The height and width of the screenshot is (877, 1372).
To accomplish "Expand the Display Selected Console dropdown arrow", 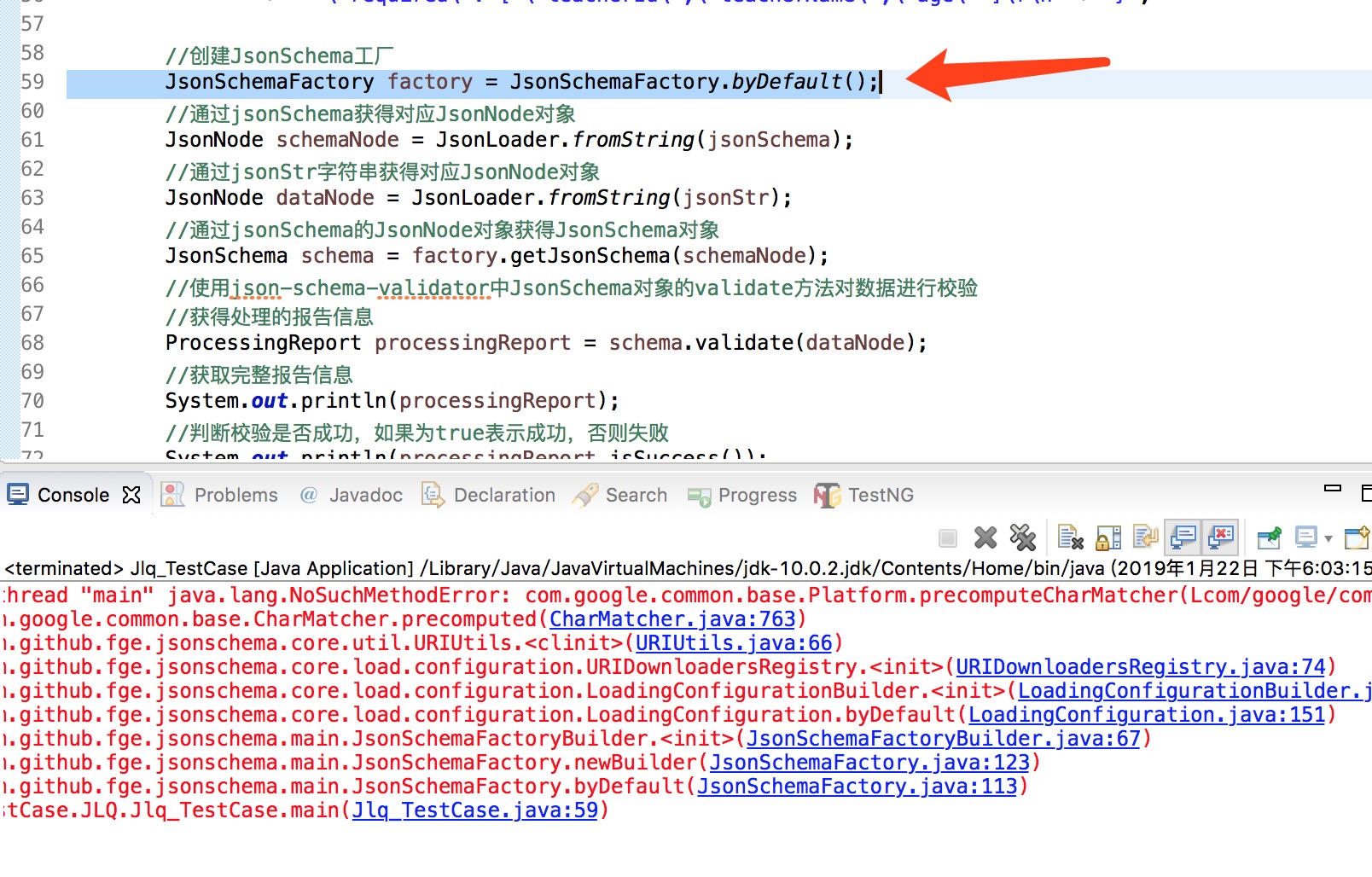I will [x=1328, y=538].
